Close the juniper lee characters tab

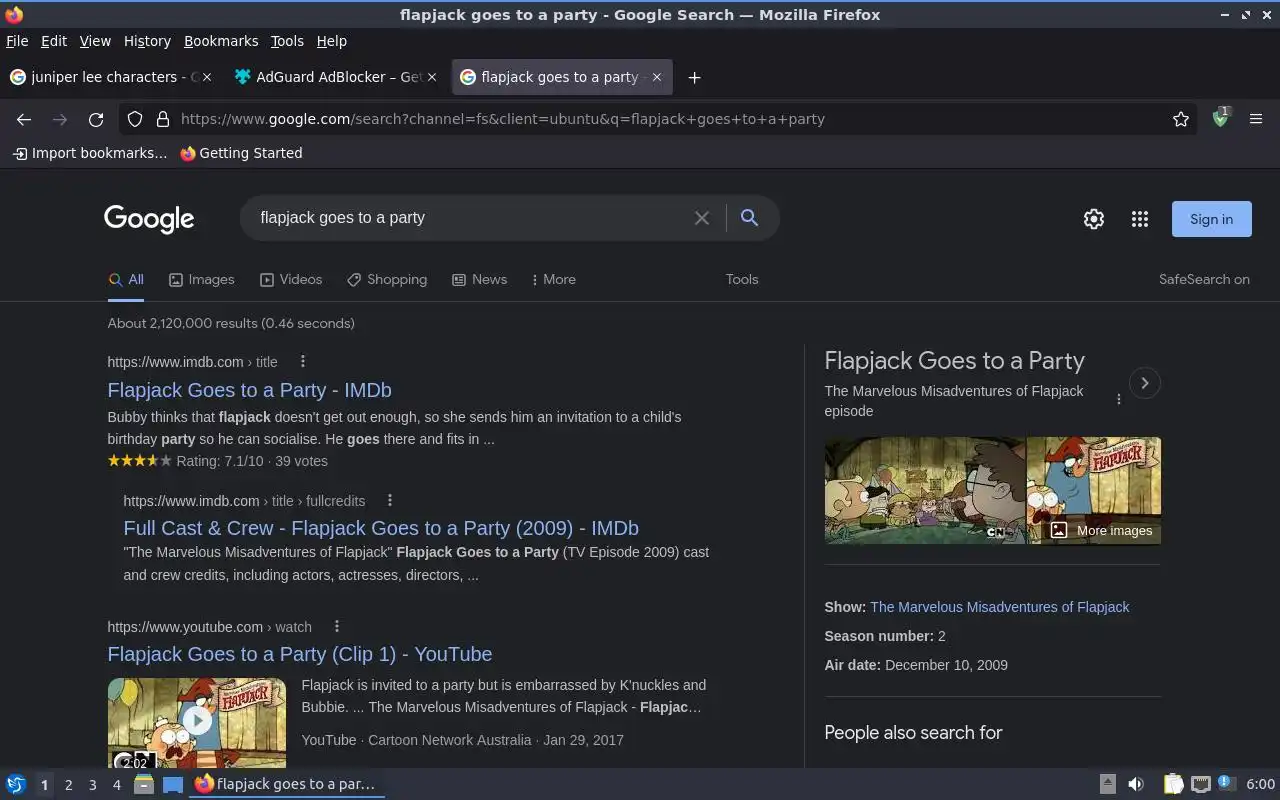pos(209,77)
